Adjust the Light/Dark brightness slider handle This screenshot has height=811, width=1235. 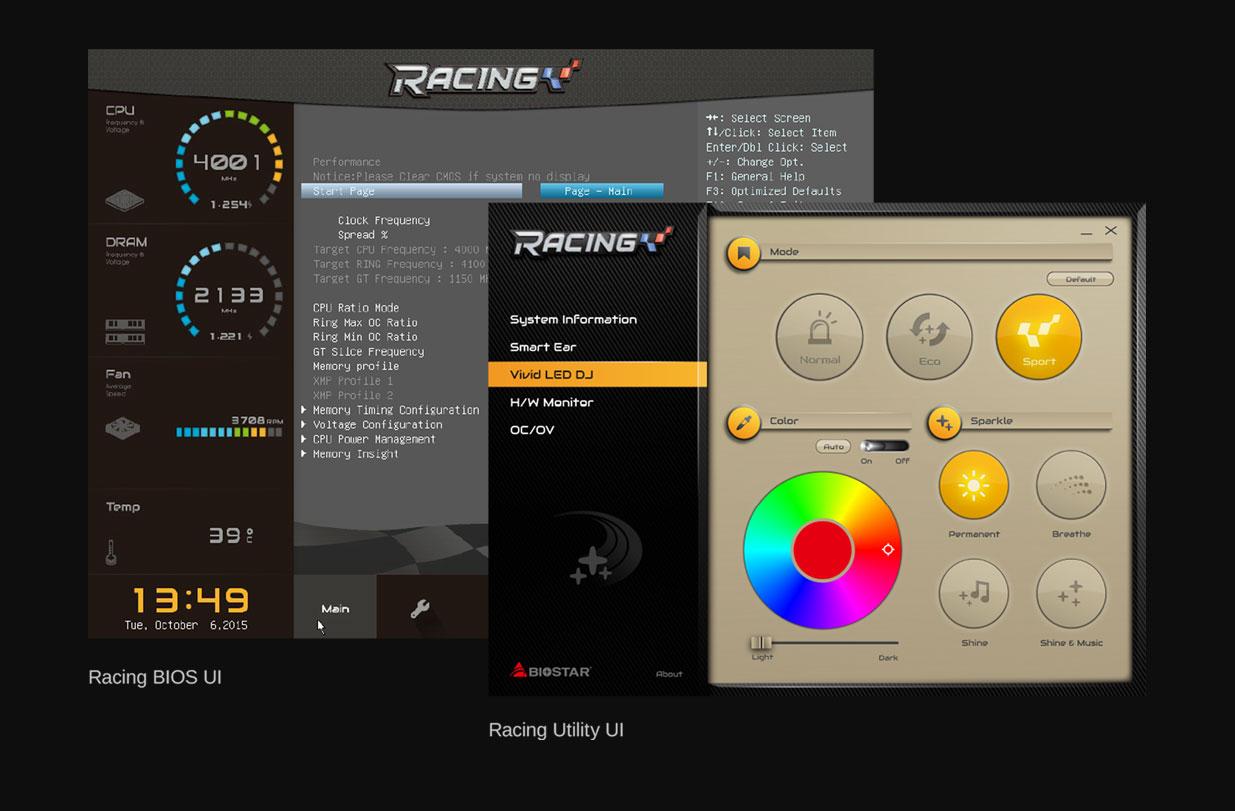[761, 643]
